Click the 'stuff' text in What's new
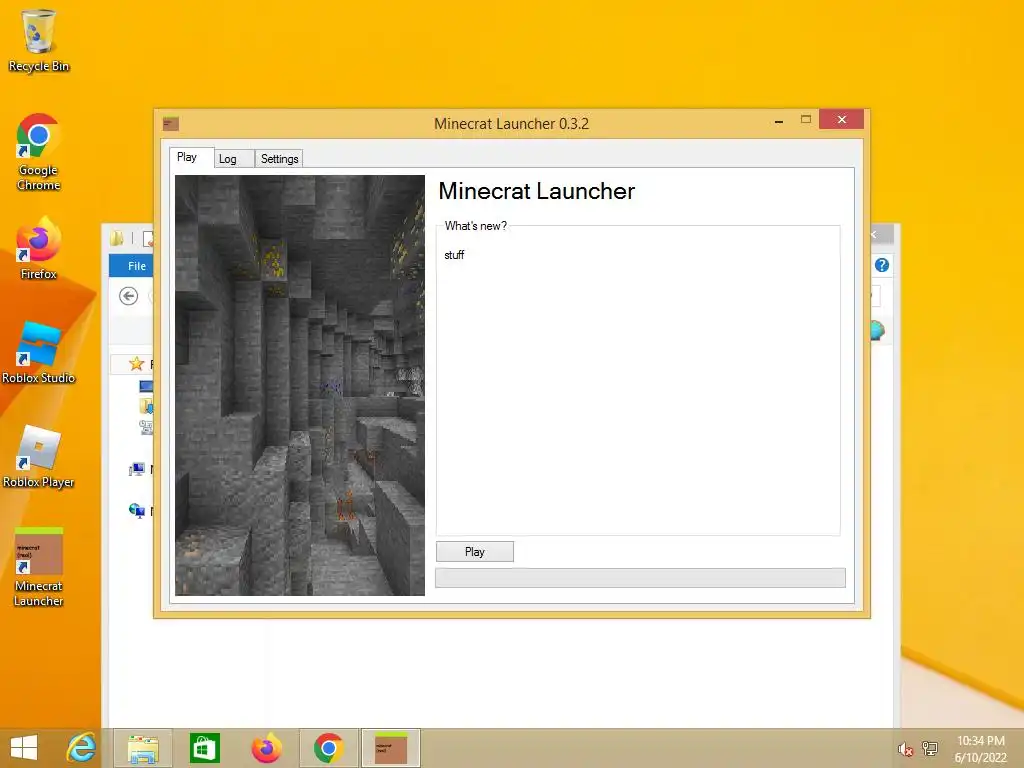1024x768 pixels. (454, 255)
